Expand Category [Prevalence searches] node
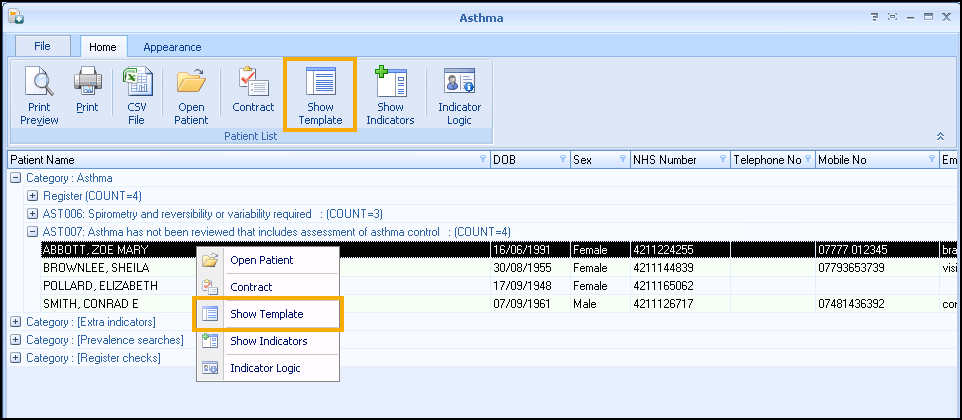The width and height of the screenshot is (962, 420). click(16, 340)
